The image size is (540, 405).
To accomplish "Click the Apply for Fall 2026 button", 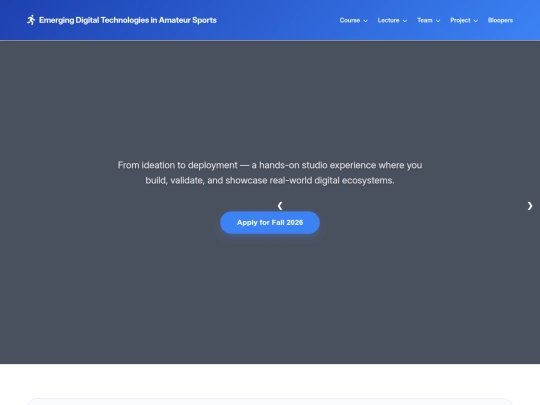I will point(270,222).
